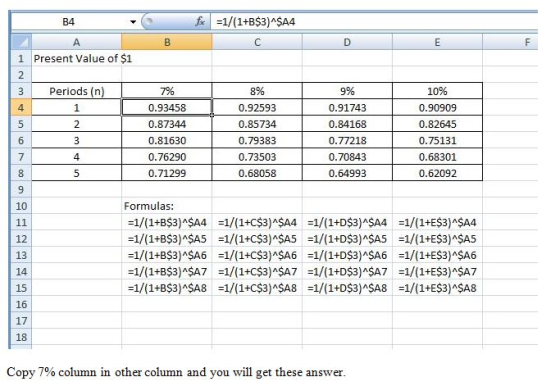Select the cell with value 0.79383
This screenshot has width=560, height=386.
pos(257,140)
